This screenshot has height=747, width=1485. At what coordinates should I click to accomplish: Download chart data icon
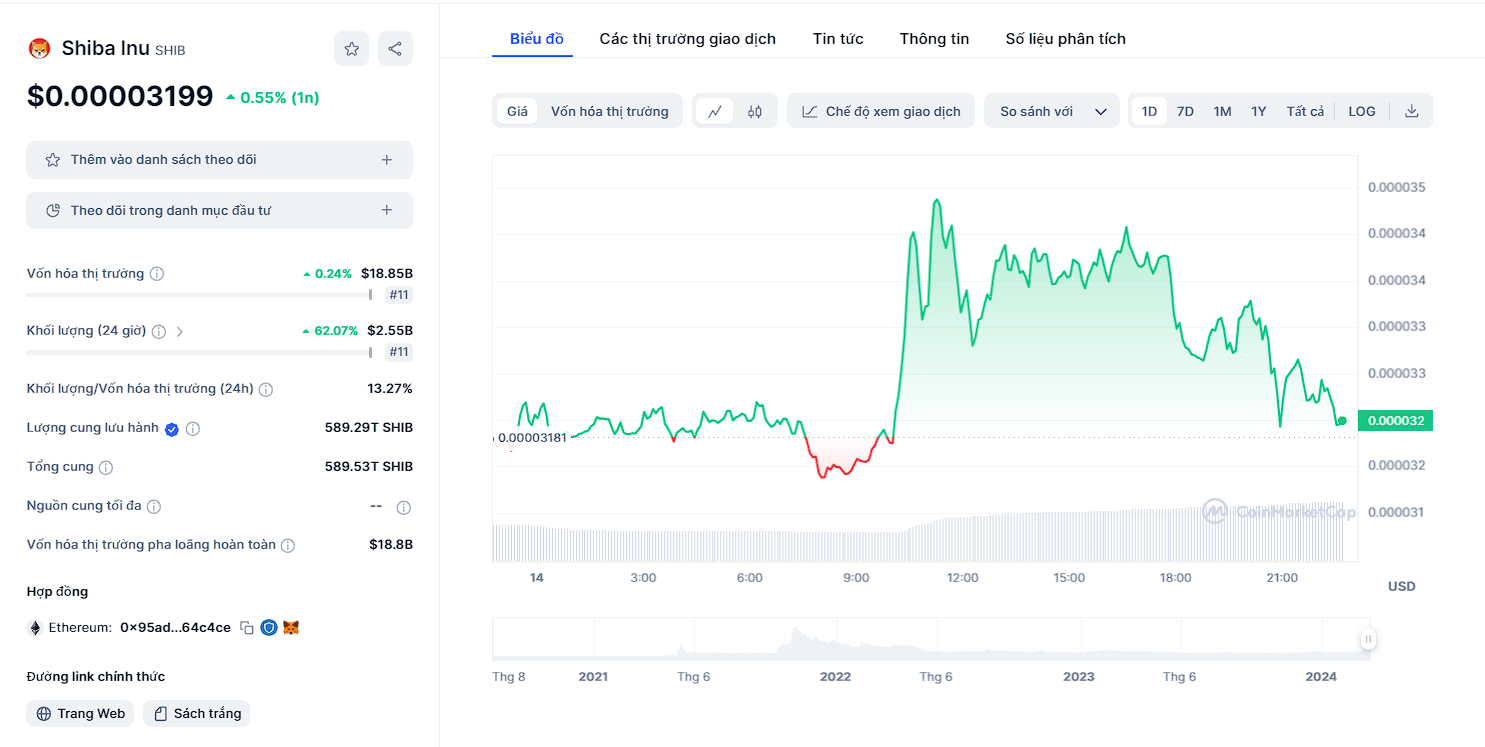point(1412,111)
